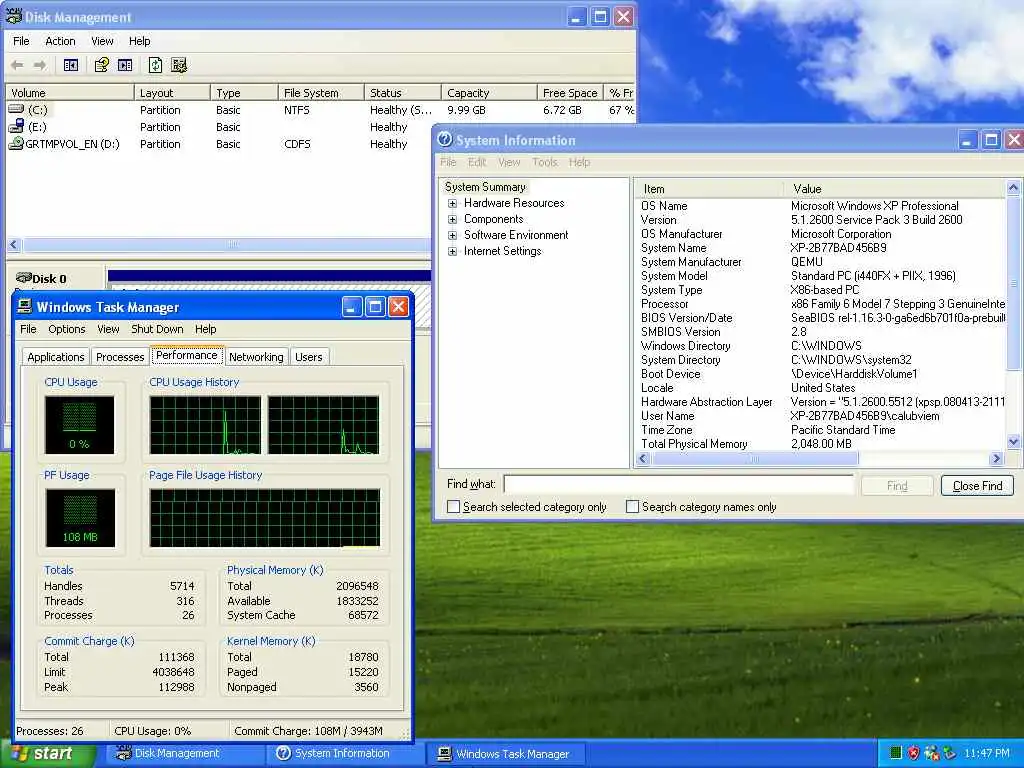The image size is (1024, 768).
Task: Click the Volume column header
Action: pos(69,93)
